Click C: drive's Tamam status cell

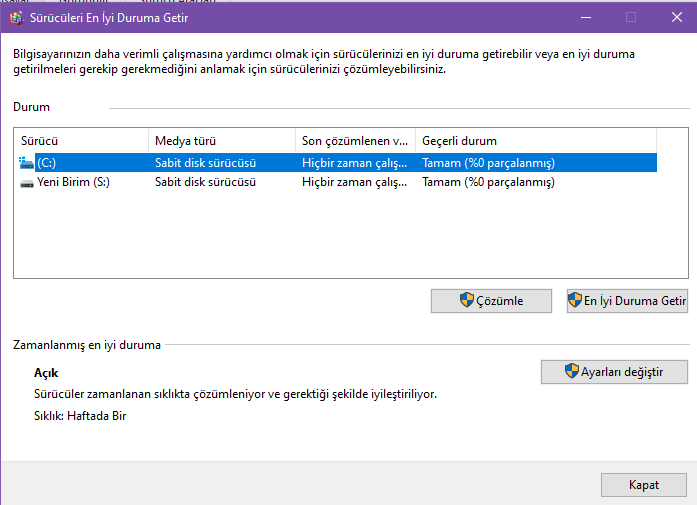tap(488, 162)
